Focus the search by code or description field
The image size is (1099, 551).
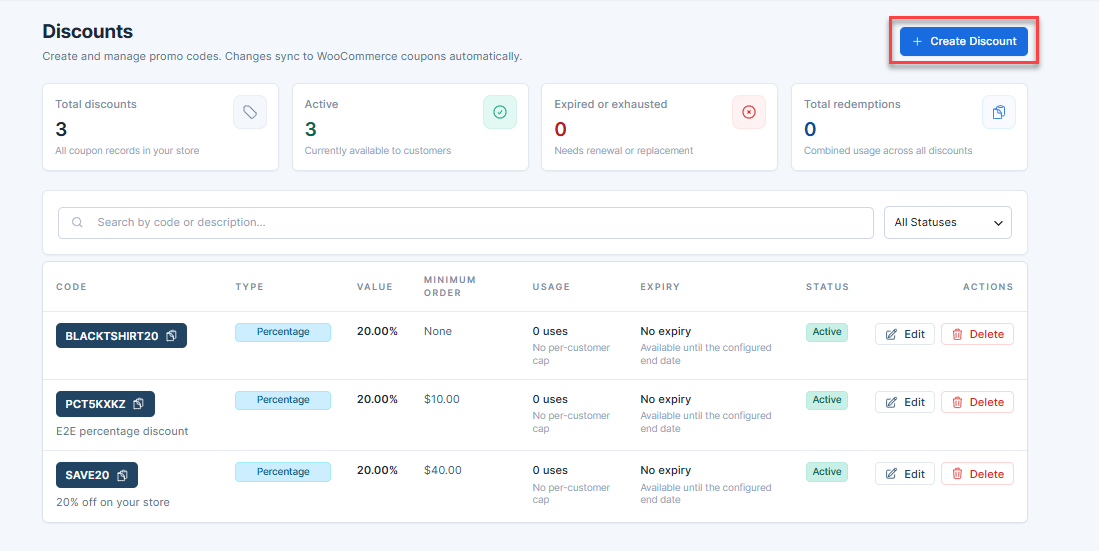click(x=465, y=222)
